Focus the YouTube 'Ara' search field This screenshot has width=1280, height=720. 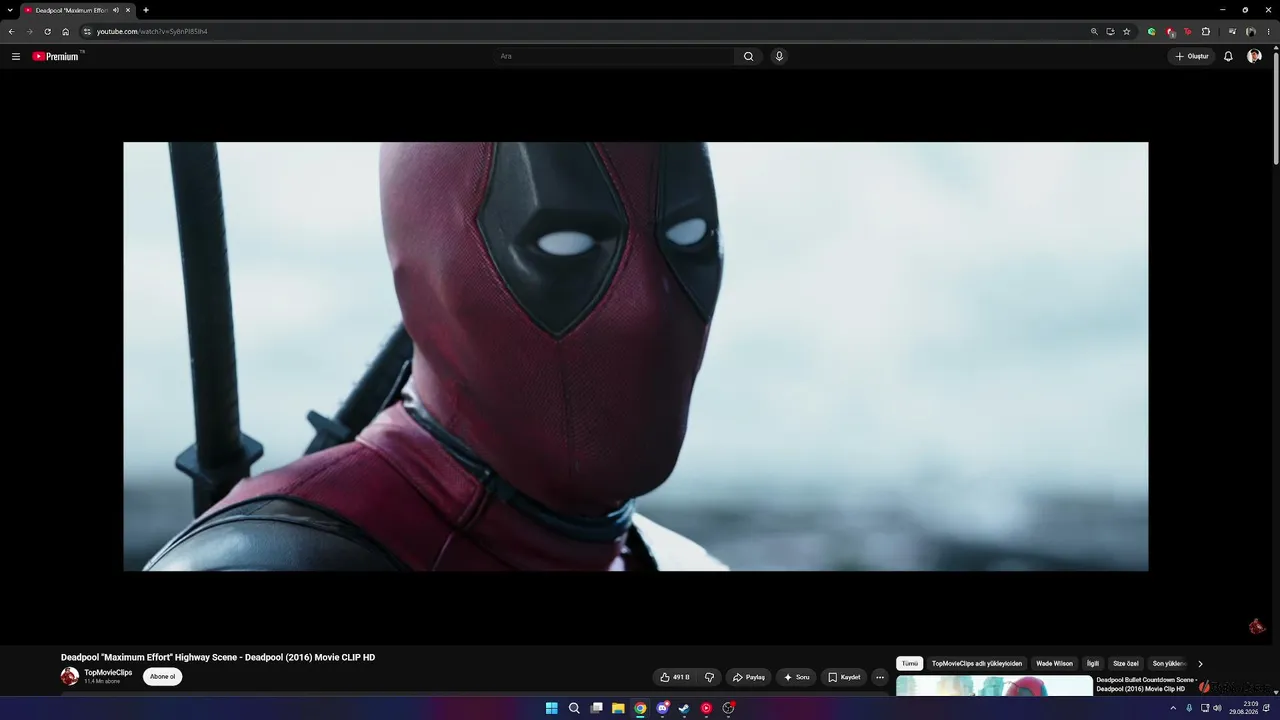tap(615, 56)
